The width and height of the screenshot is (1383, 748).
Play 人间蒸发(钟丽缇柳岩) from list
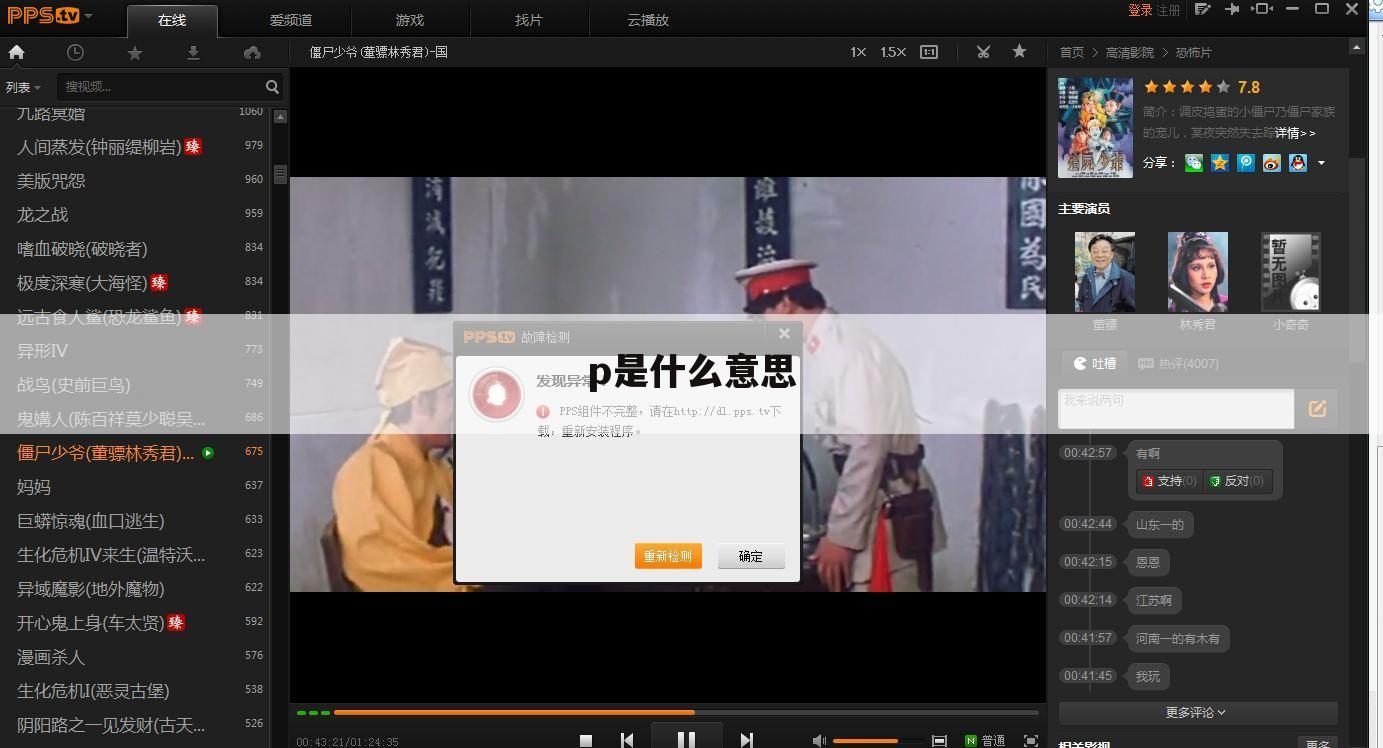point(135,147)
